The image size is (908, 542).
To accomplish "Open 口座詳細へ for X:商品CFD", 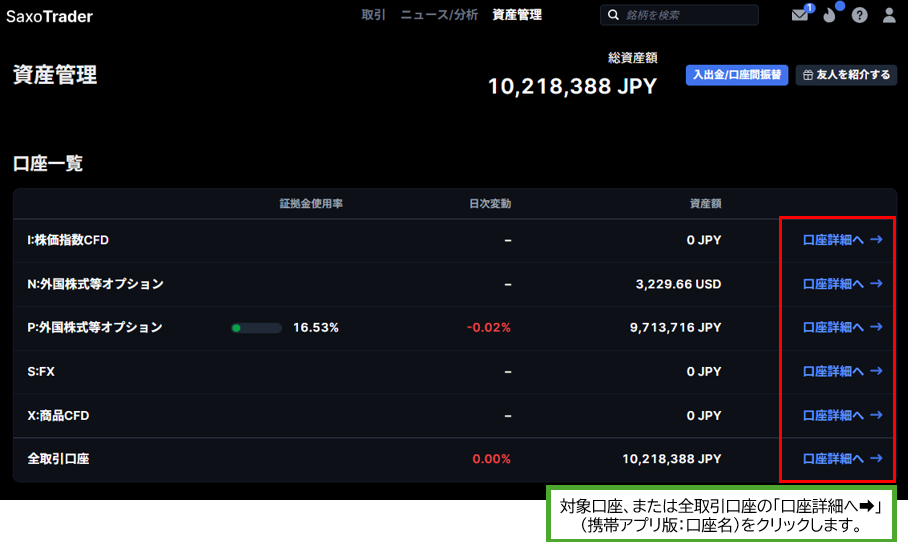I will pos(843,415).
